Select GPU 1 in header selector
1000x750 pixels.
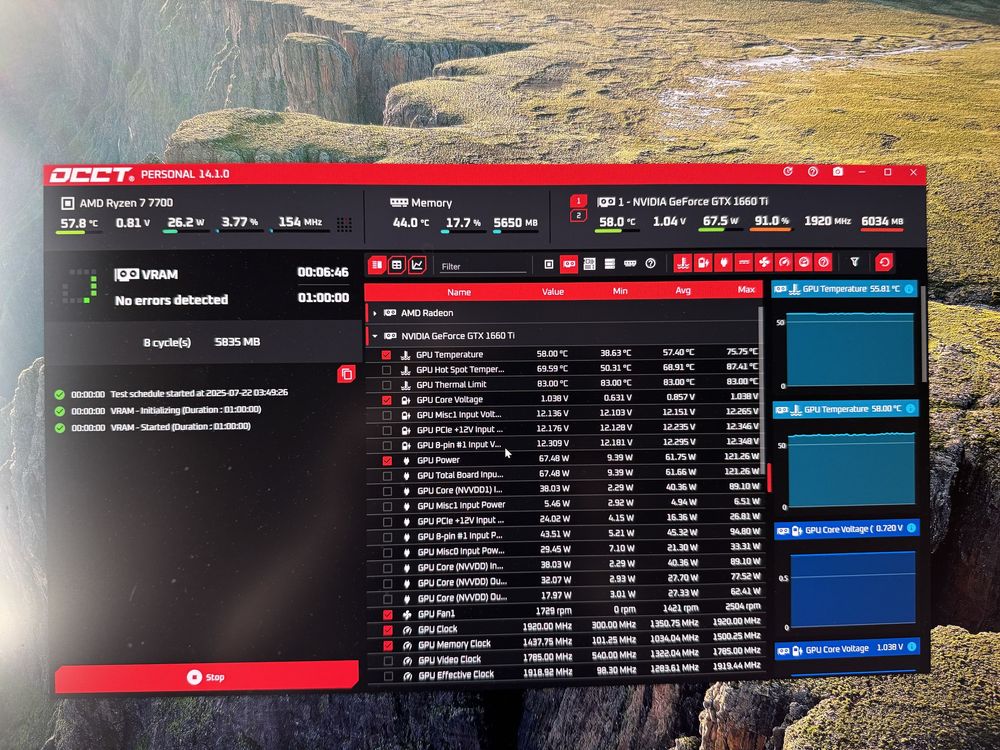tap(578, 201)
